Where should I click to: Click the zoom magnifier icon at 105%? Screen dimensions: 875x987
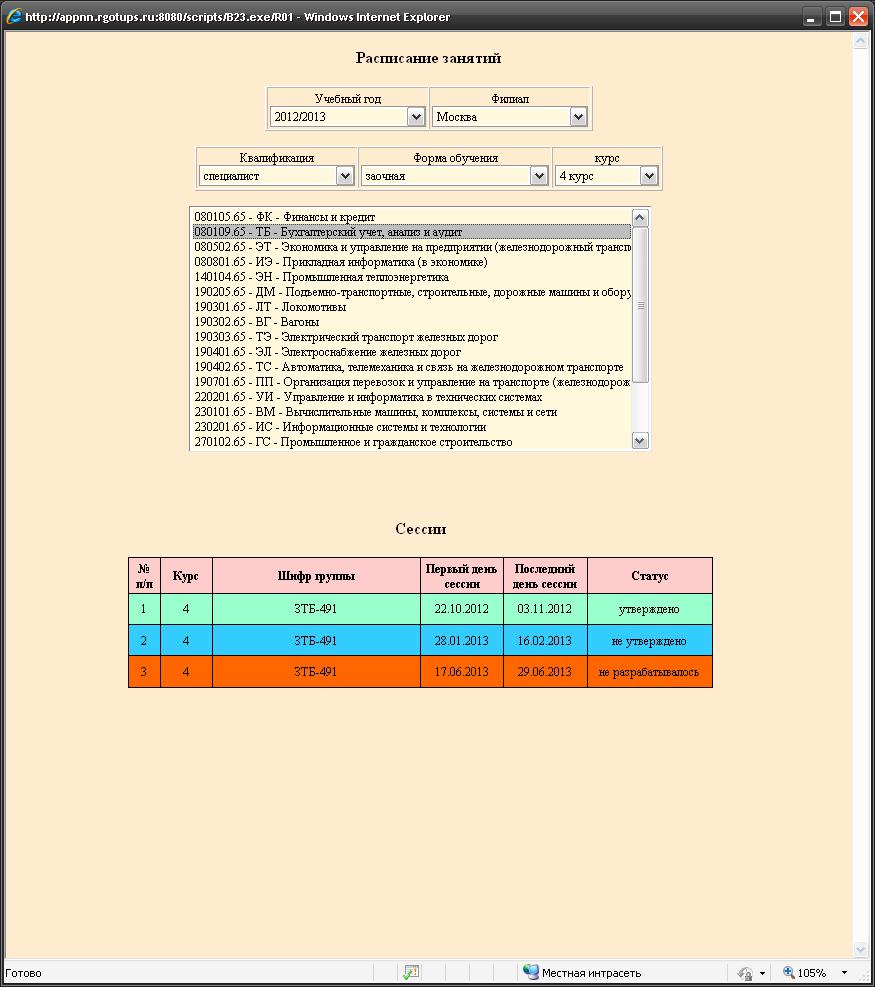(788, 972)
